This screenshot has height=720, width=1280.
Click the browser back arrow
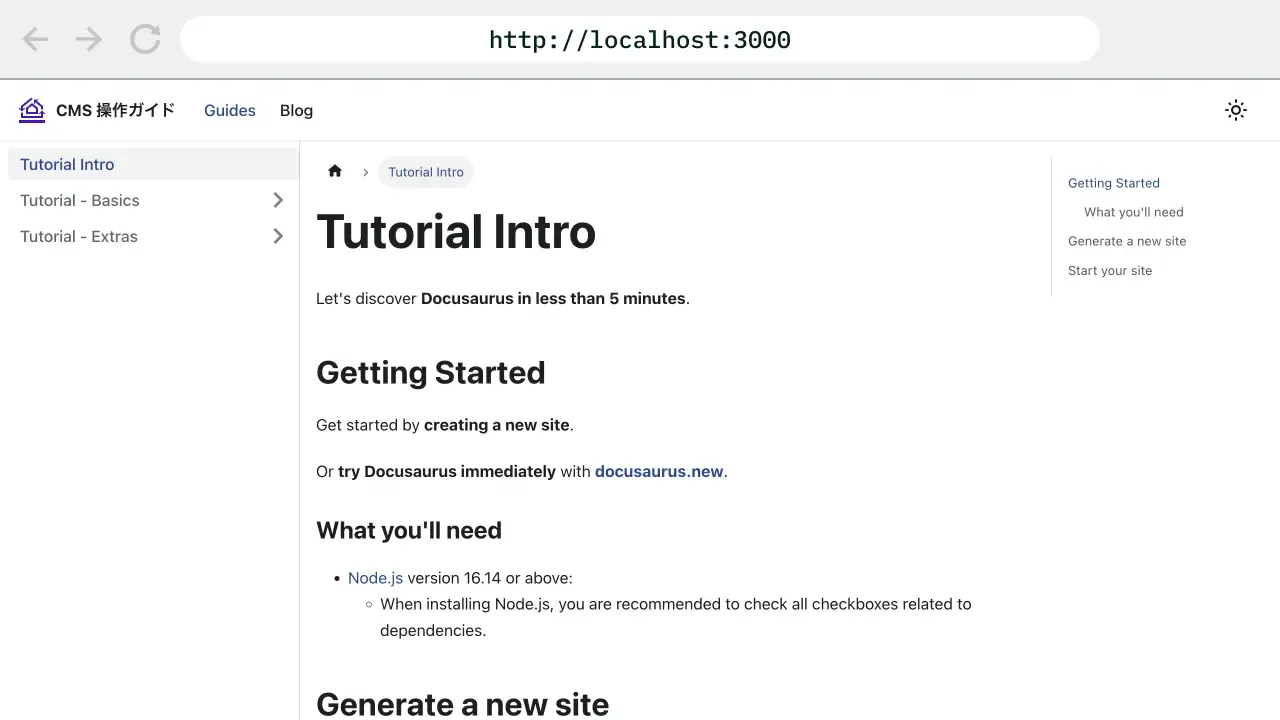35,40
